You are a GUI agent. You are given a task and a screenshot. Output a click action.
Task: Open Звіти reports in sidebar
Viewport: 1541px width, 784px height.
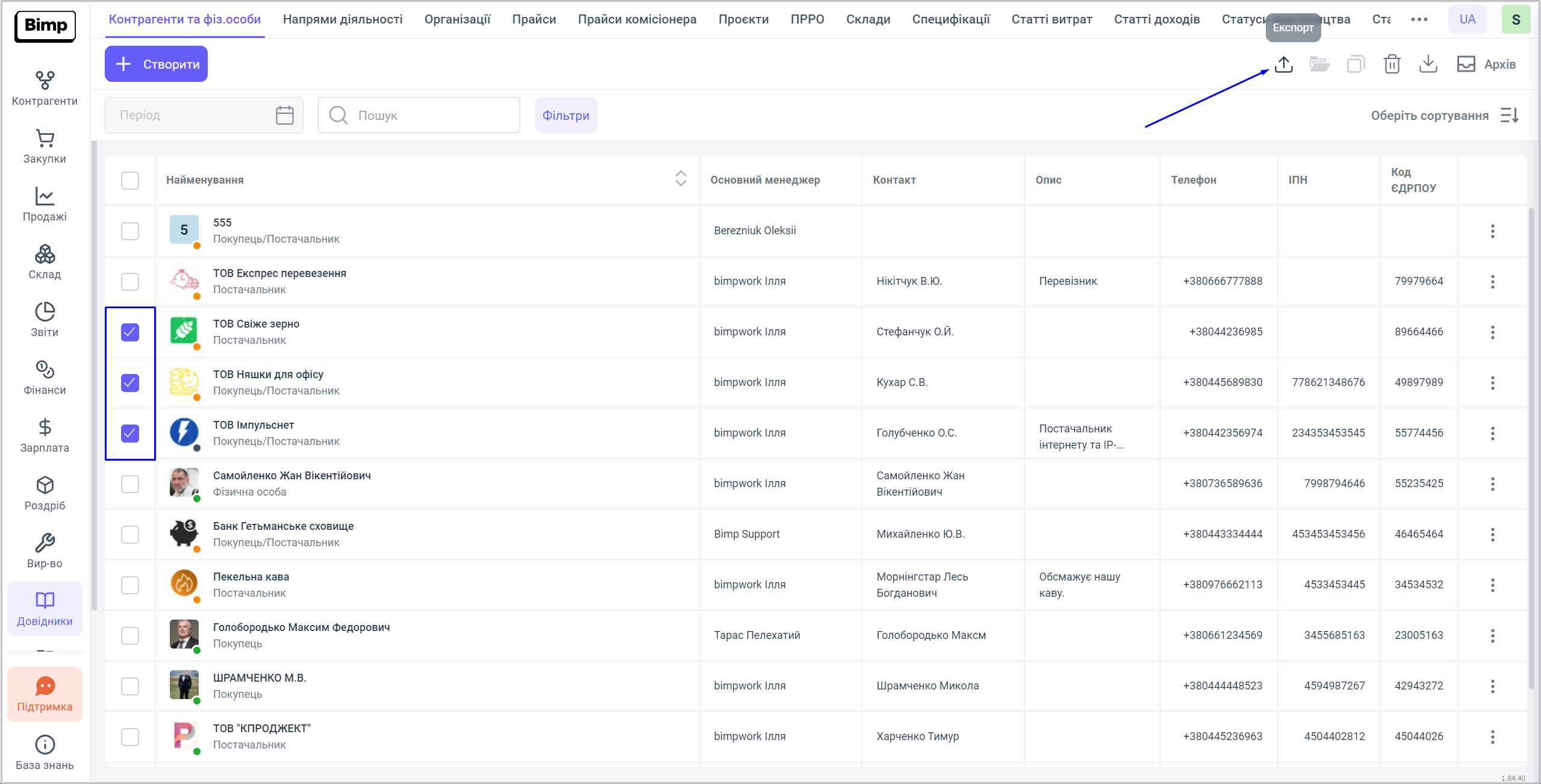pyautogui.click(x=45, y=320)
